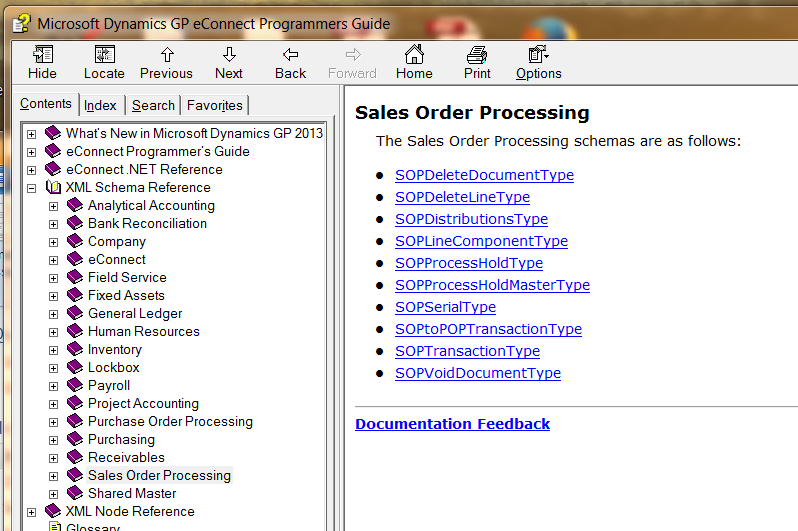Image resolution: width=798 pixels, height=531 pixels.
Task: Click open-book icon beside XML Schema Reference
Action: point(53,187)
